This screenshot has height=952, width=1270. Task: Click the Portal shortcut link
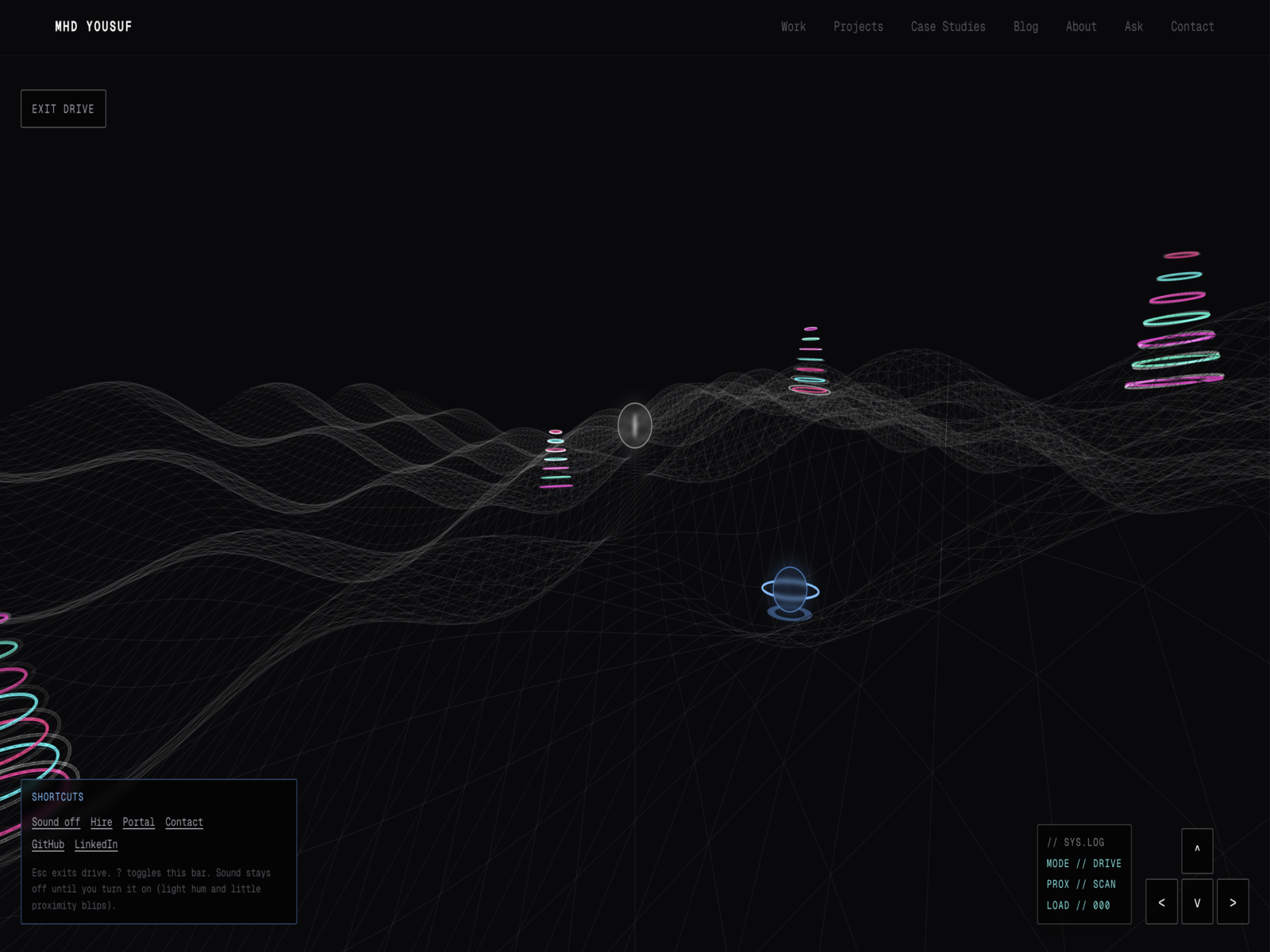click(138, 822)
